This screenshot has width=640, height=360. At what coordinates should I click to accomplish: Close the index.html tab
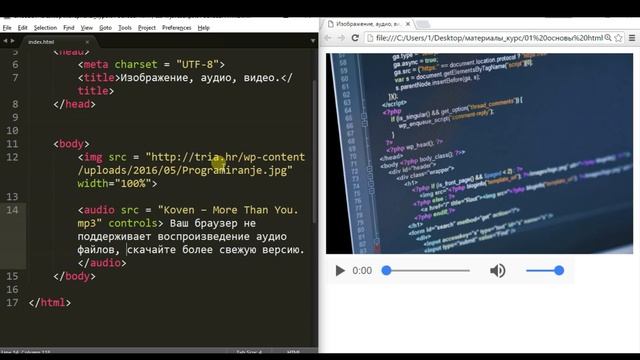click(87, 42)
